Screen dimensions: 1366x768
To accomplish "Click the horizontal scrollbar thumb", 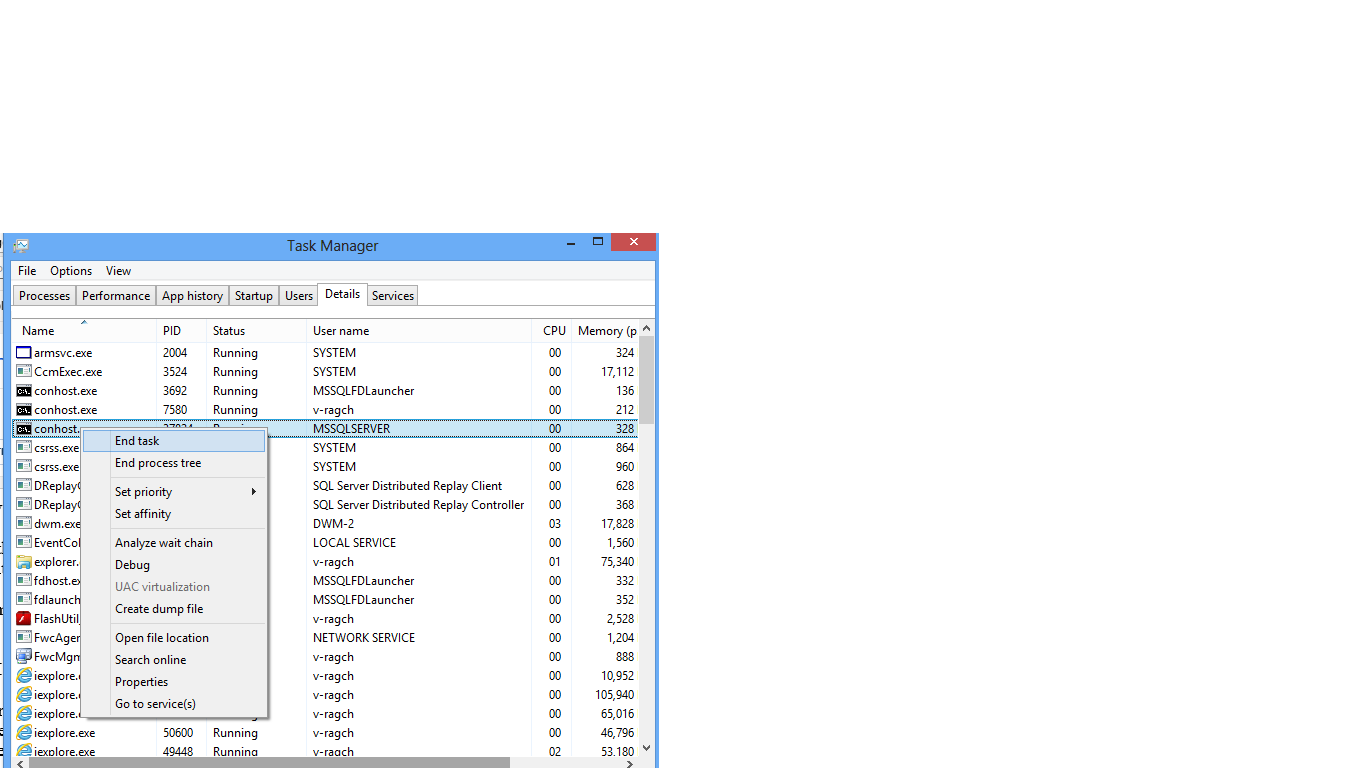I will [x=269, y=763].
